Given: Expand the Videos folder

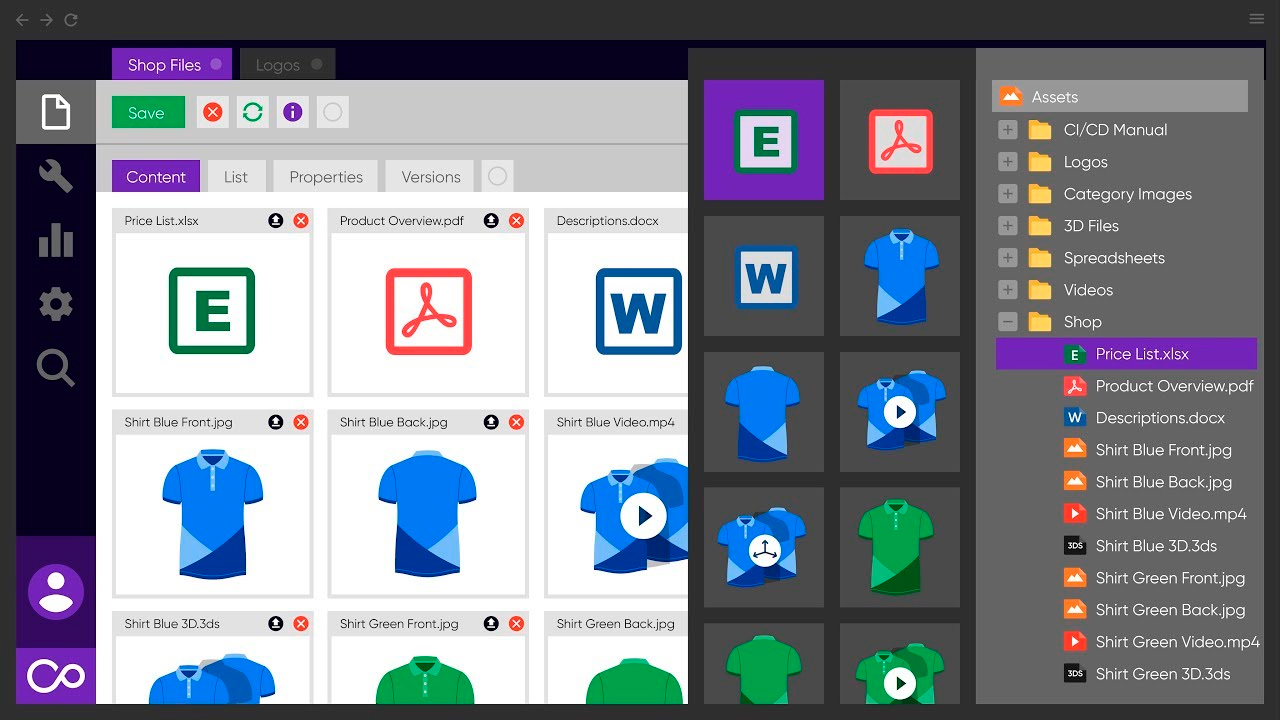Looking at the screenshot, I should coord(1008,290).
